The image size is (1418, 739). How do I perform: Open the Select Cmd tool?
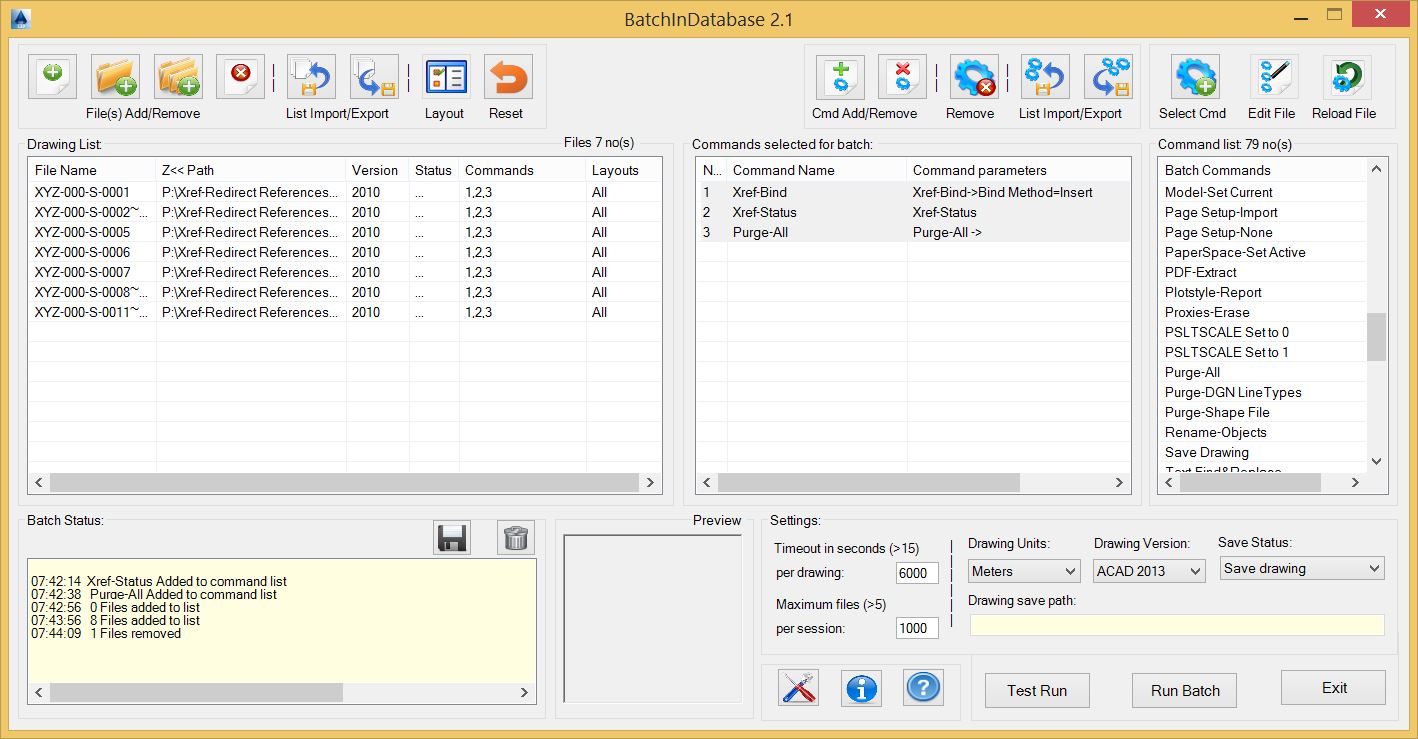click(1192, 76)
